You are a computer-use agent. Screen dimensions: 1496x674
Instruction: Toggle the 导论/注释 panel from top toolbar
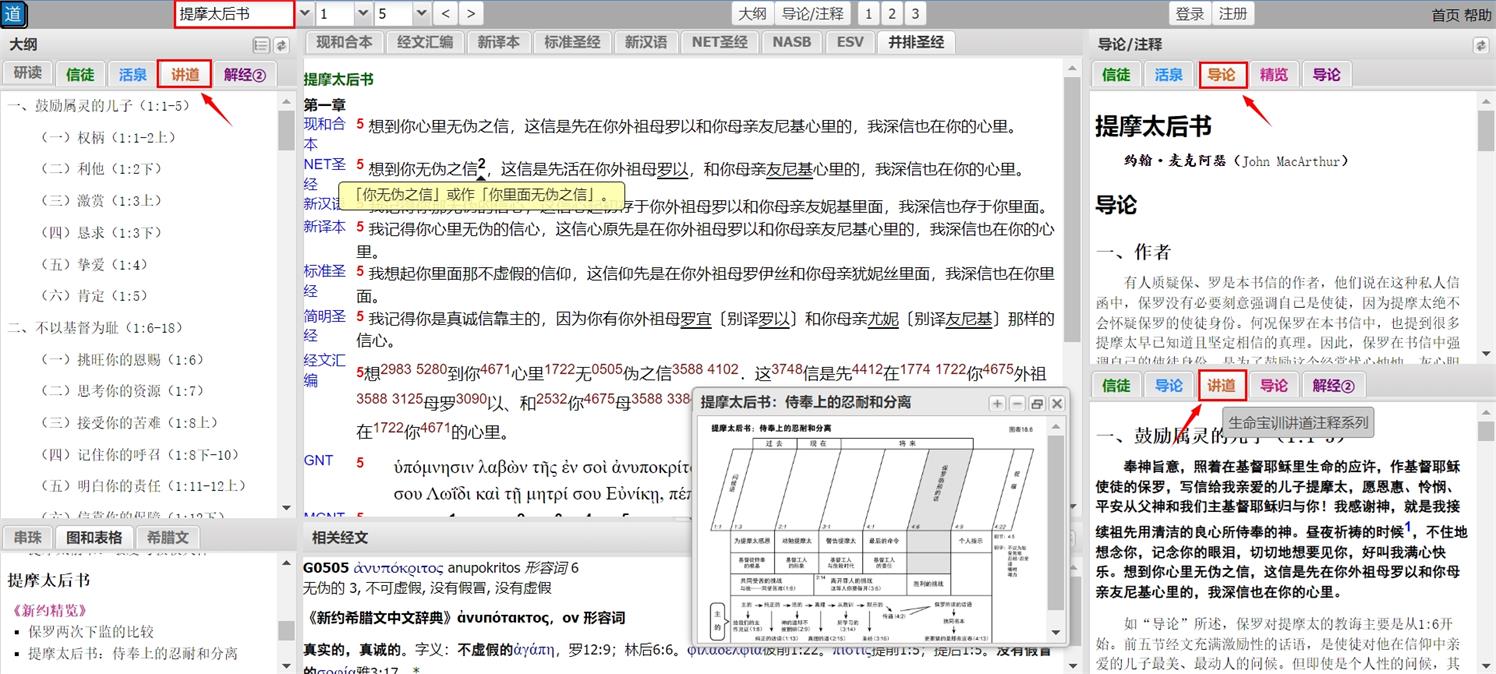(813, 14)
